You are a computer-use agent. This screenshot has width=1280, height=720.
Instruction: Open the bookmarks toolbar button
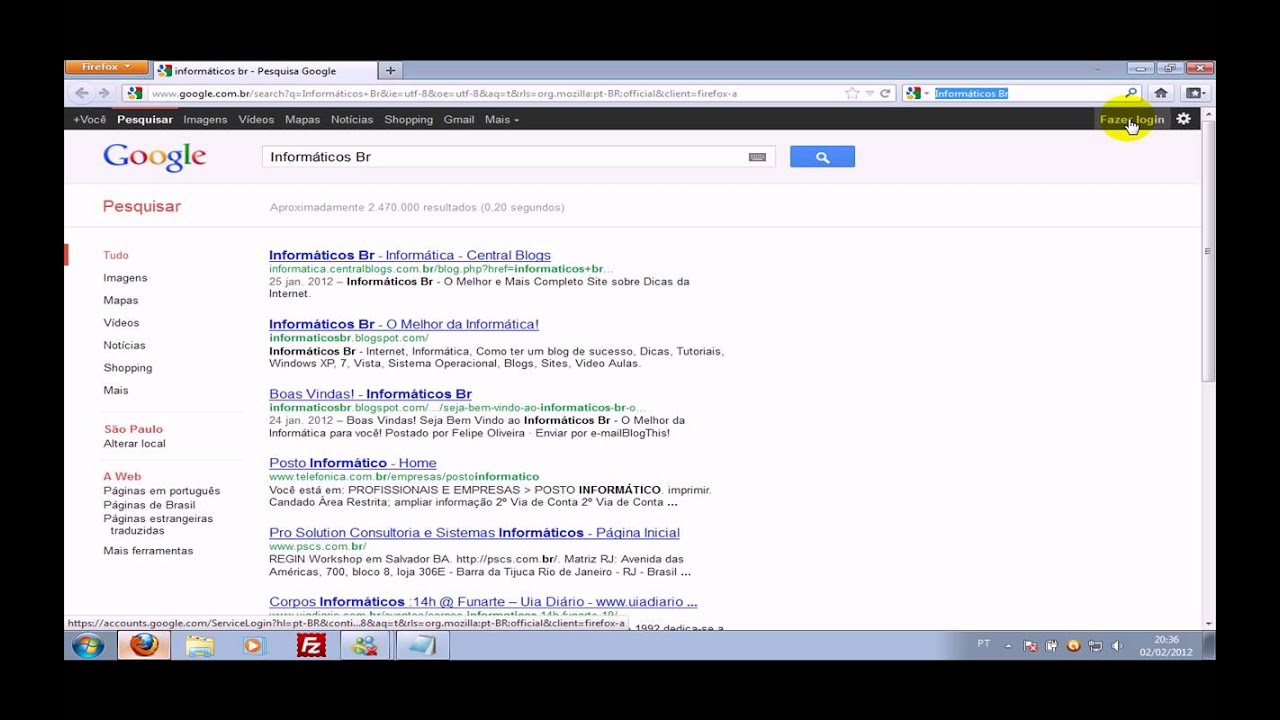[x=1194, y=93]
